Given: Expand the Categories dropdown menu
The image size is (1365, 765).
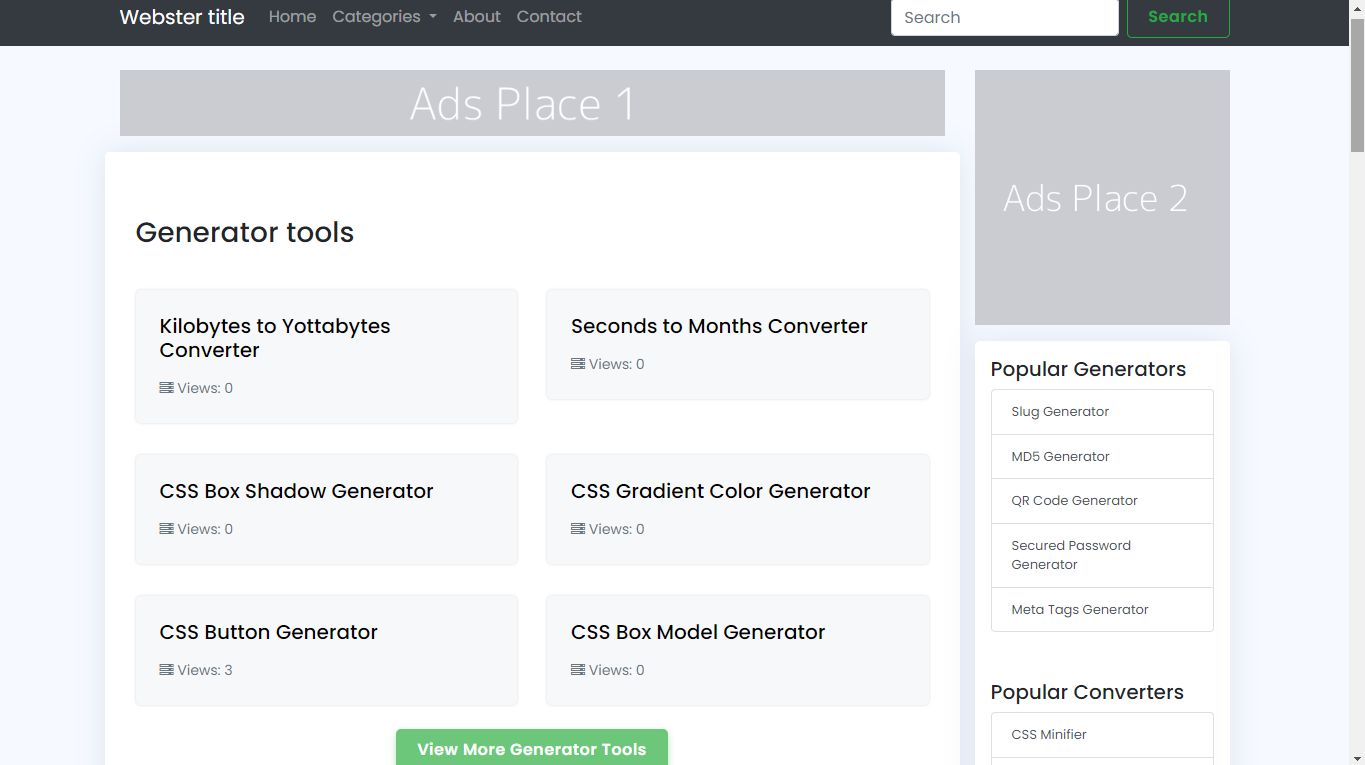Looking at the screenshot, I should (384, 17).
